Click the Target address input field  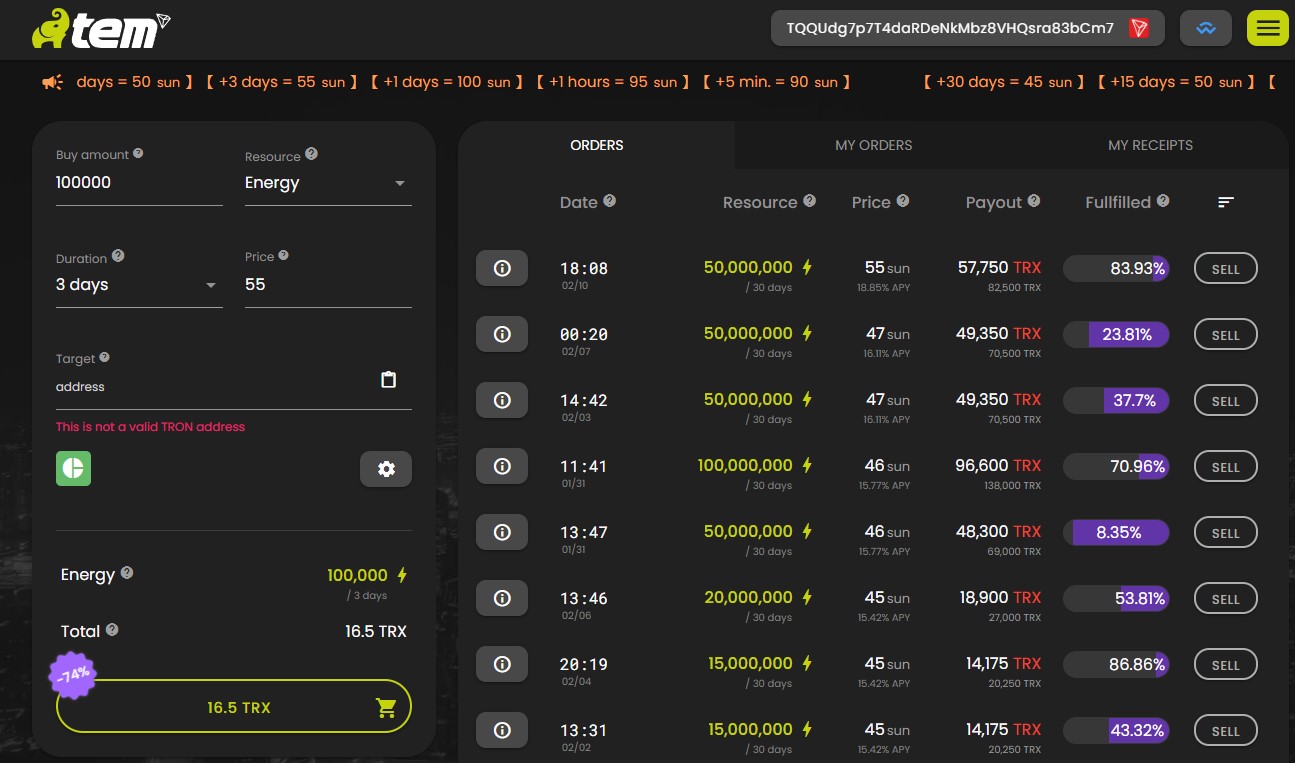212,387
